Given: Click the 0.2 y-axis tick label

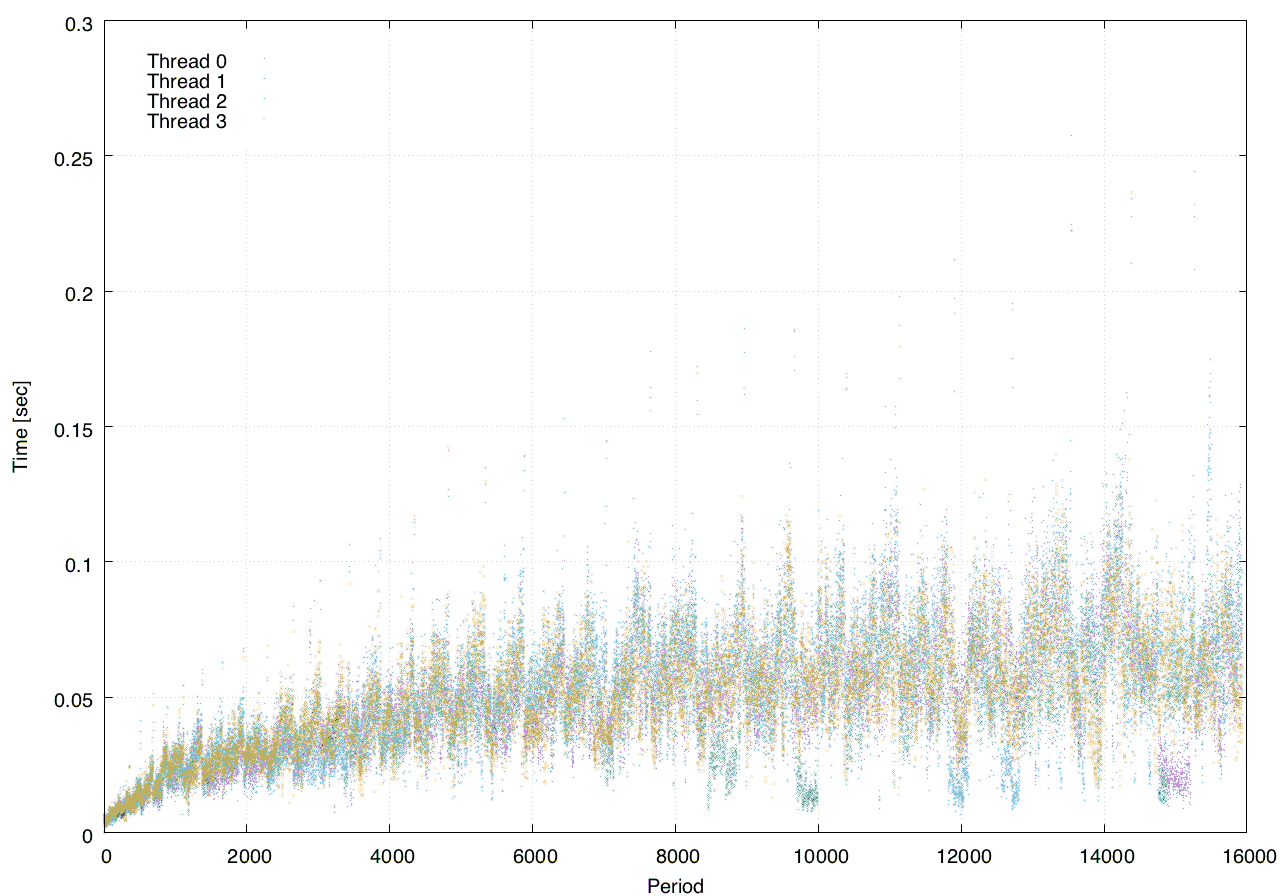Looking at the screenshot, I should [x=78, y=292].
